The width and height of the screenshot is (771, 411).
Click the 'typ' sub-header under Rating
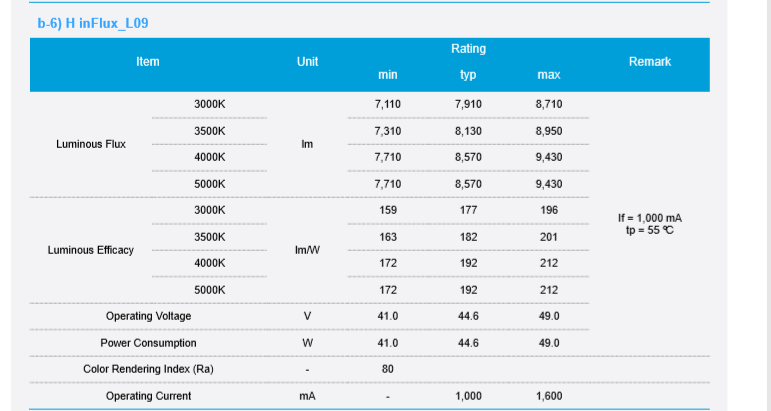tap(468, 75)
